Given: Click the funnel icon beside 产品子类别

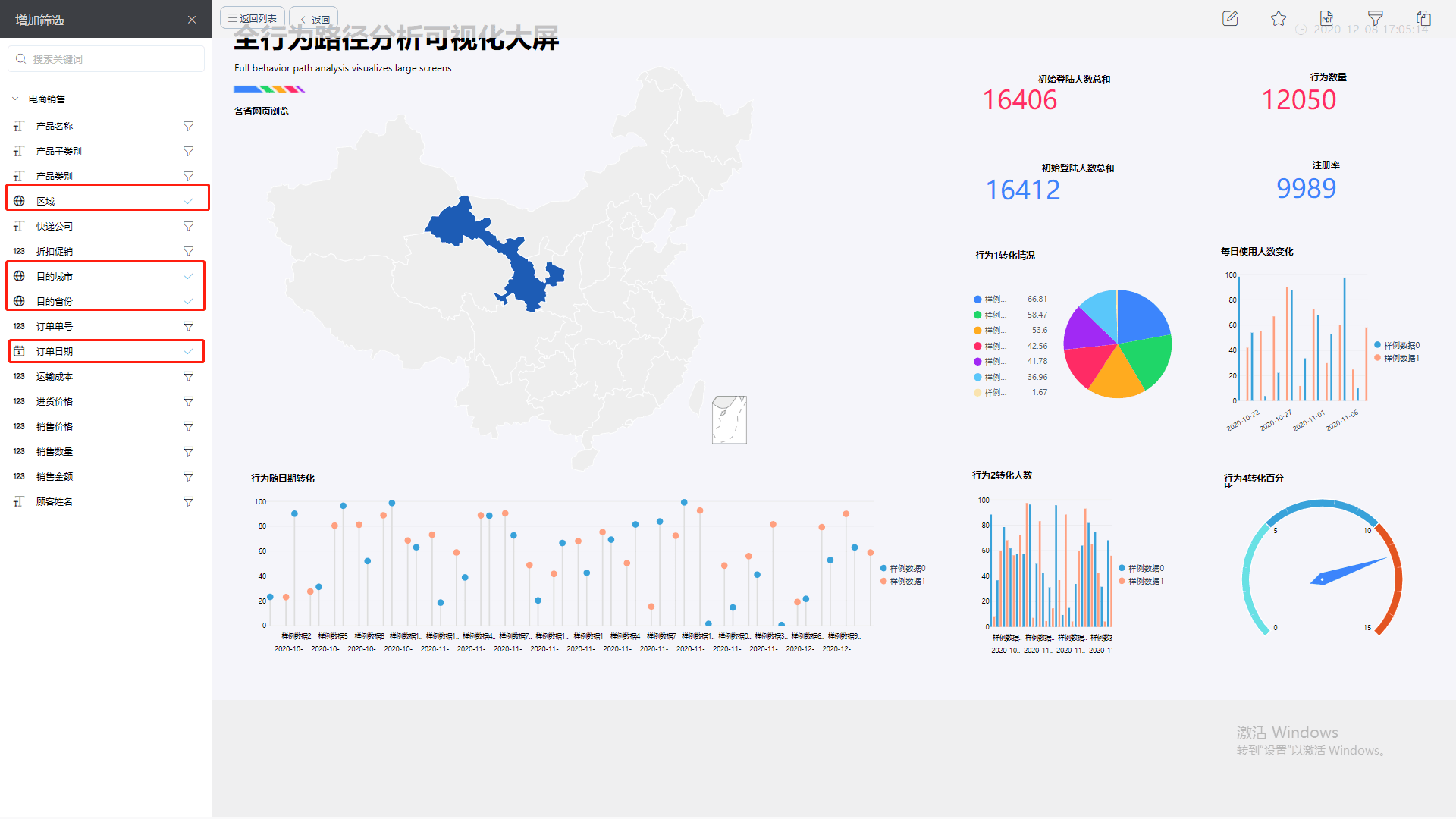Looking at the screenshot, I should coord(188,151).
